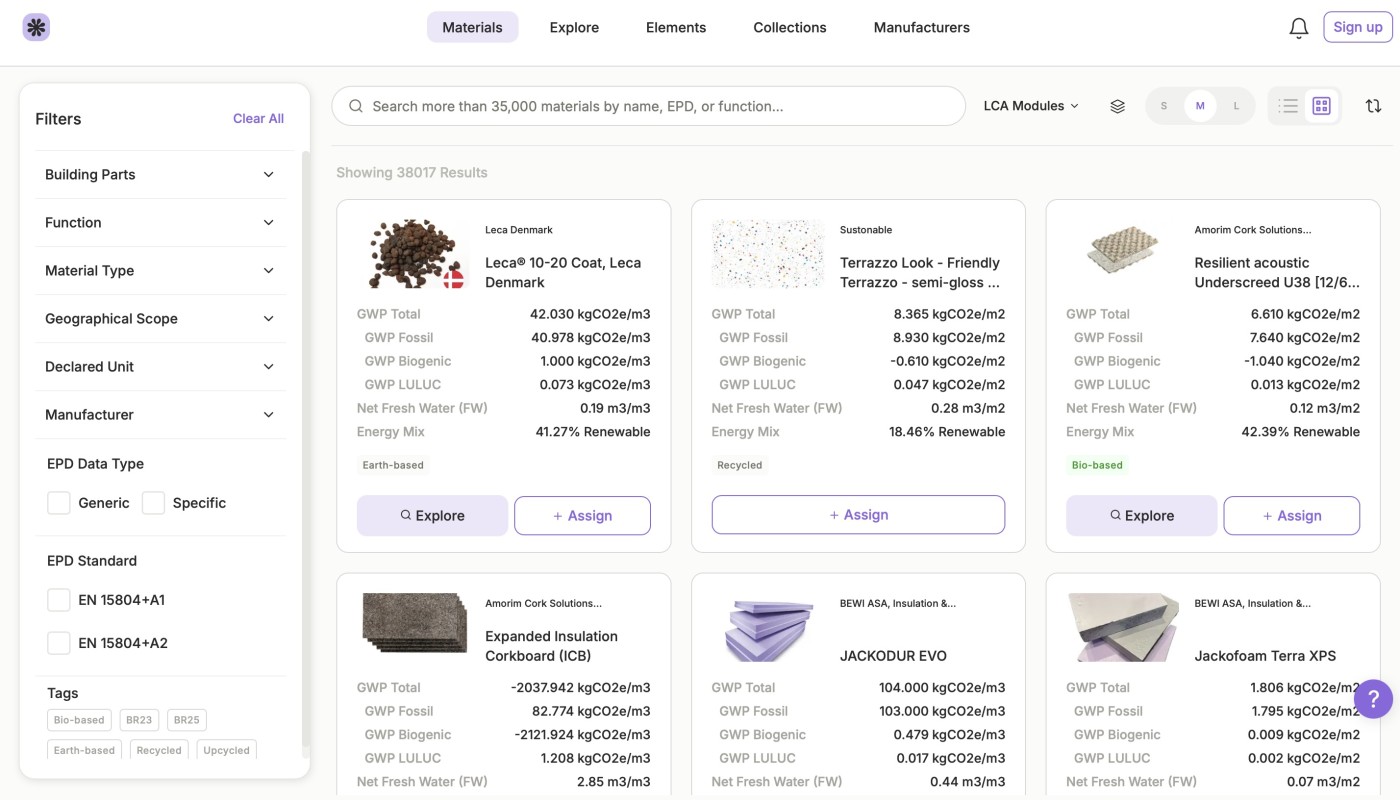Go to the Explore tab
The width and height of the screenshot is (1400, 800).
pyautogui.click(x=574, y=27)
